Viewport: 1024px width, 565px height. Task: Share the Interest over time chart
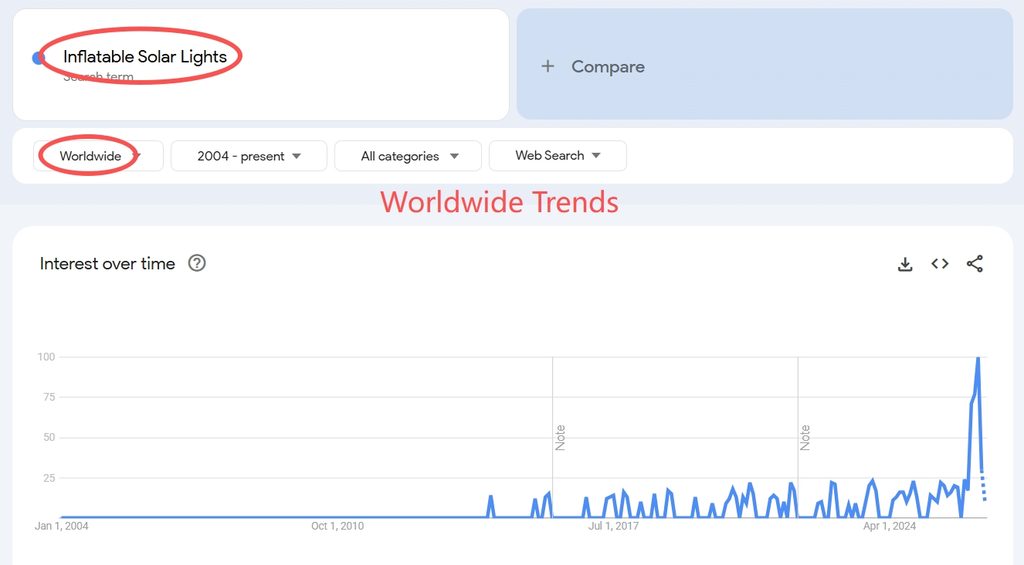[974, 264]
